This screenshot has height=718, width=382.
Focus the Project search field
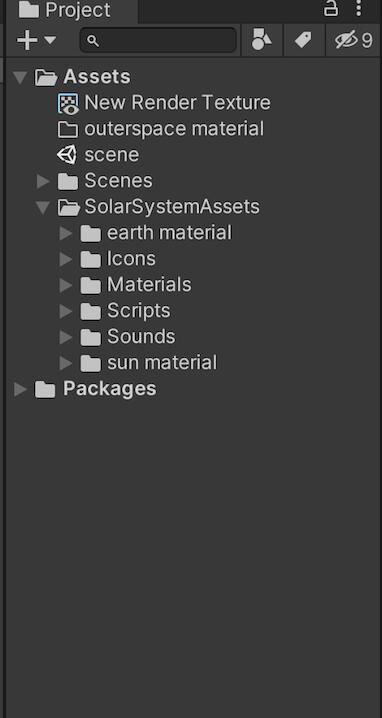[158, 40]
